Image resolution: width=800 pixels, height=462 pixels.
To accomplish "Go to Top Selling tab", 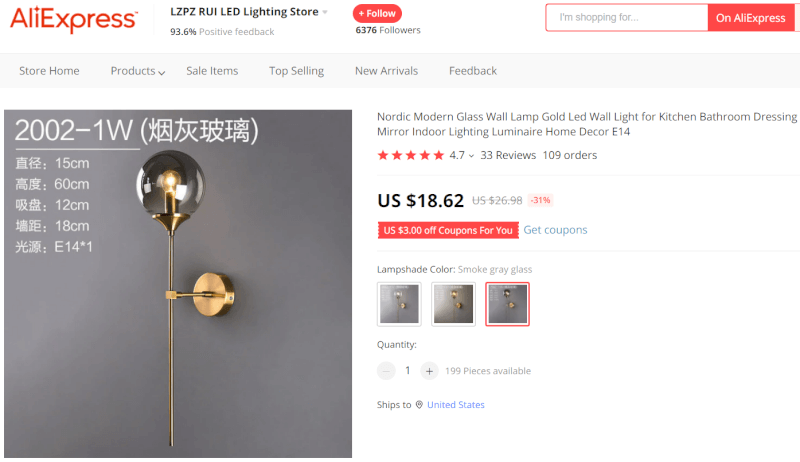I will [296, 71].
